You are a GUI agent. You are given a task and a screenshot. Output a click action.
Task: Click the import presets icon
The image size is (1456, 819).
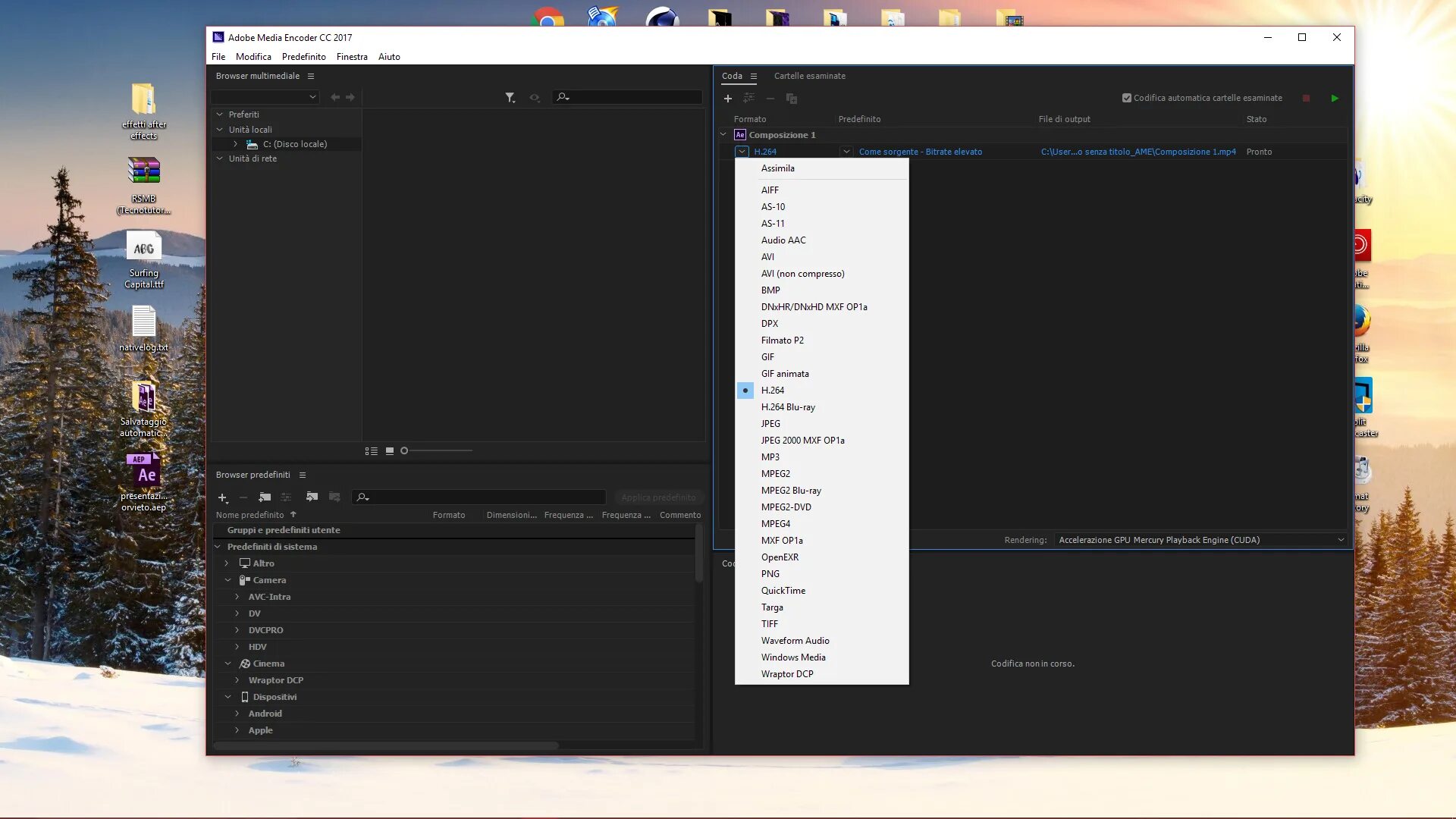pyautogui.click(x=312, y=497)
